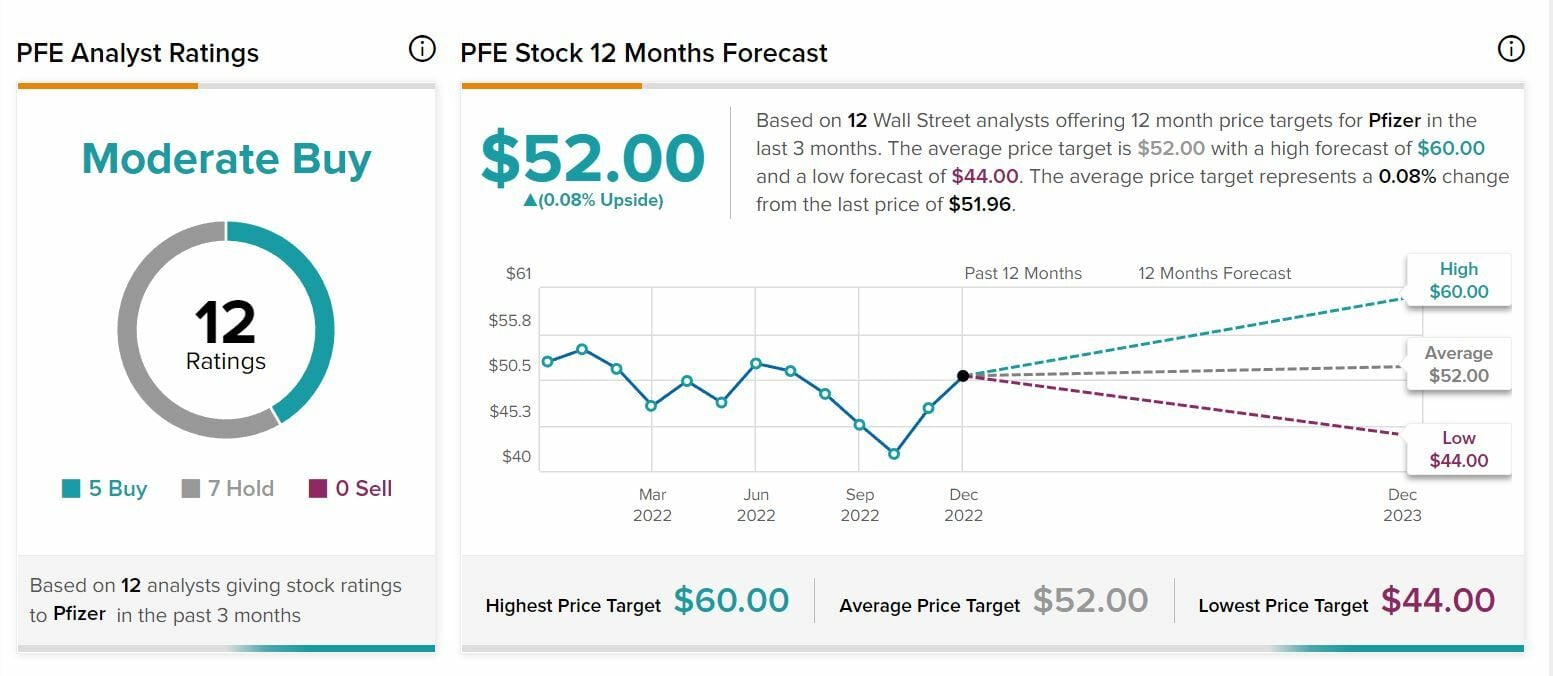Click the lowest chart point after Sep 2022
The width and height of the screenshot is (1553, 676).
(894, 454)
